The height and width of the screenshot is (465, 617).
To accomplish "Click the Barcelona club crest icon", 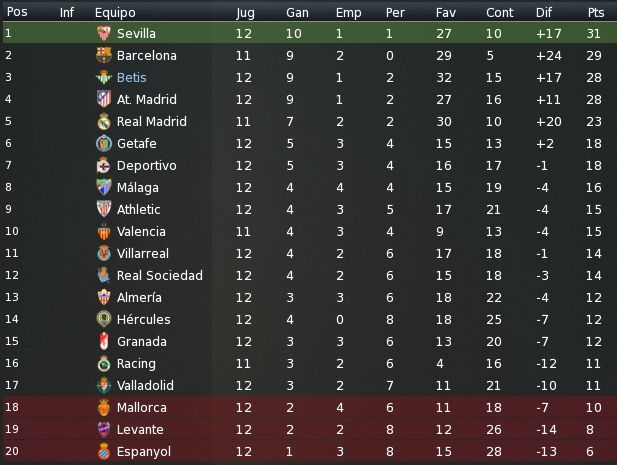I will tap(104, 55).
